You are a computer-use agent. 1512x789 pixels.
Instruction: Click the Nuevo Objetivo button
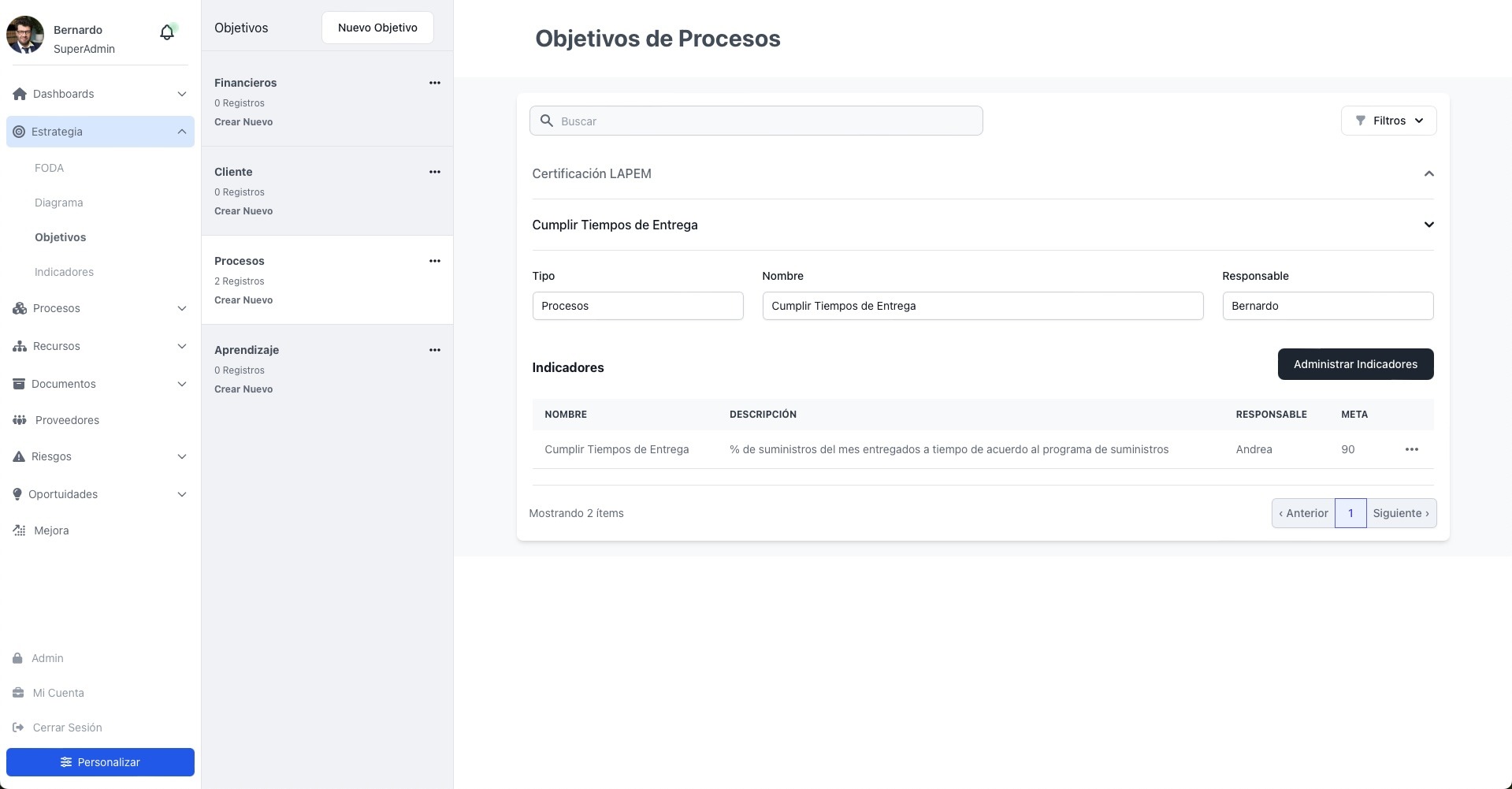point(377,28)
